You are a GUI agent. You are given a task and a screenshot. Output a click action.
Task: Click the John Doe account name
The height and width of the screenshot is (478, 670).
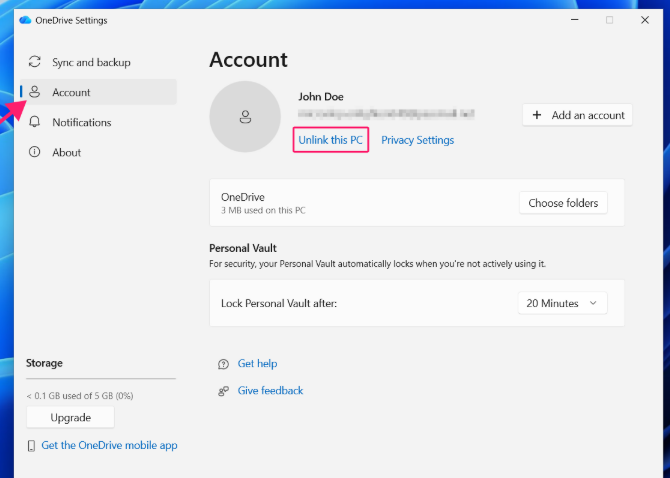(321, 97)
